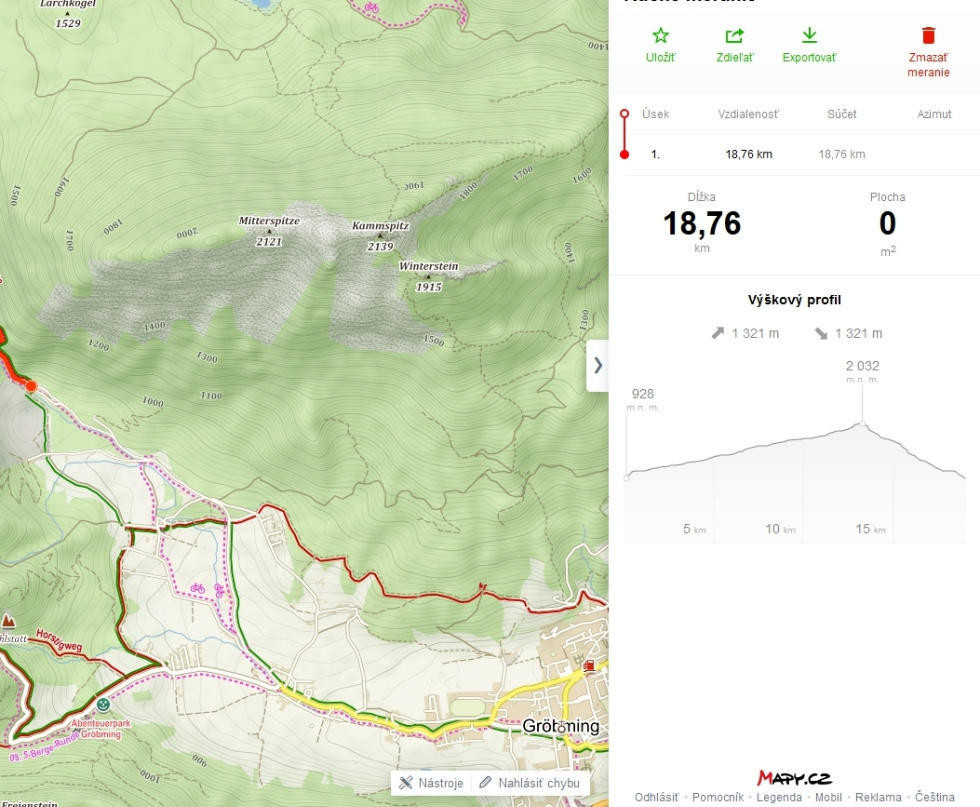The width and height of the screenshot is (980, 807).
Task: Click the Zdieľať share icon
Action: pyautogui.click(x=734, y=37)
